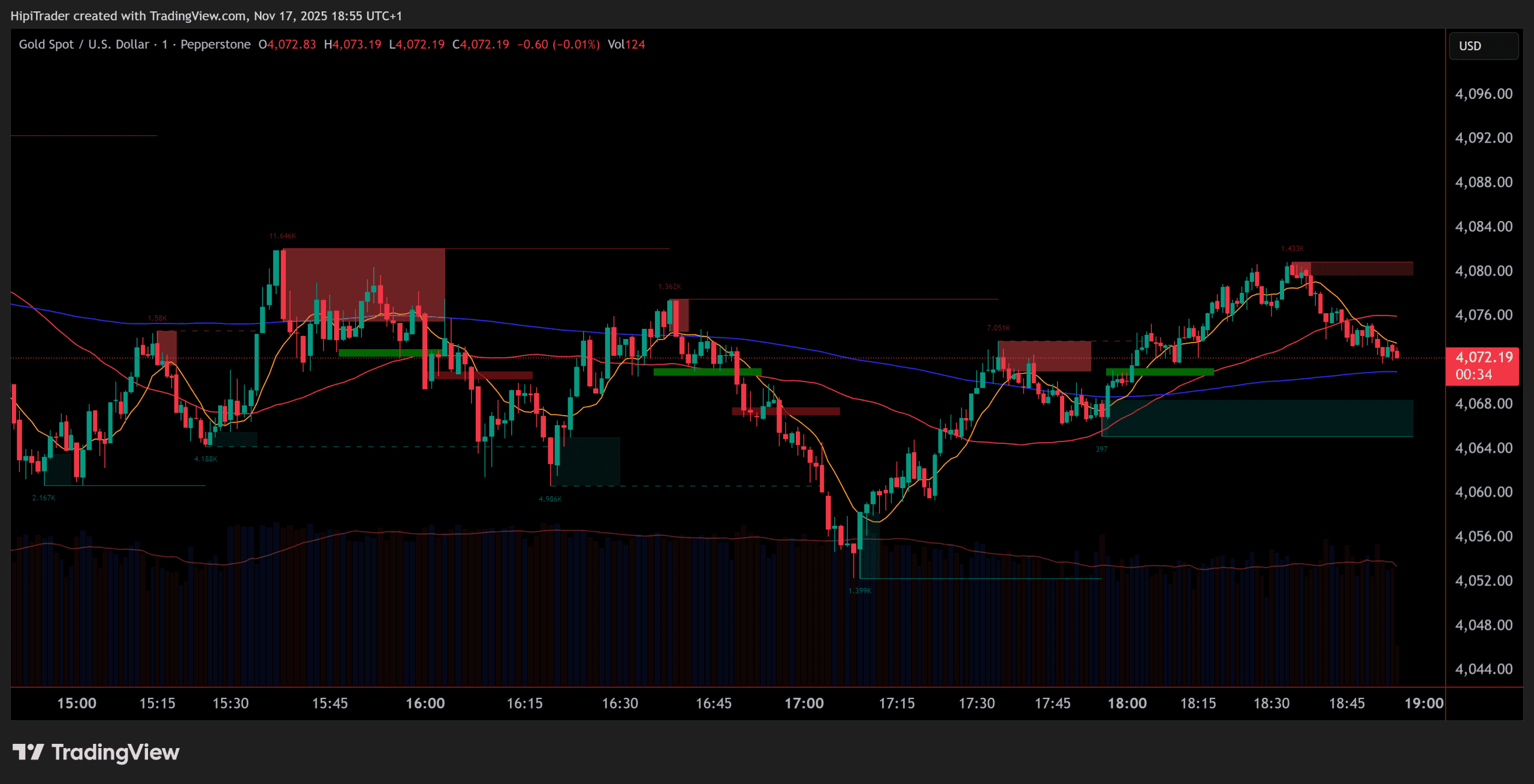The width and height of the screenshot is (1534, 784).
Task: Click the Gold Spot / U.S. Dollar symbol title
Action: [x=84, y=44]
